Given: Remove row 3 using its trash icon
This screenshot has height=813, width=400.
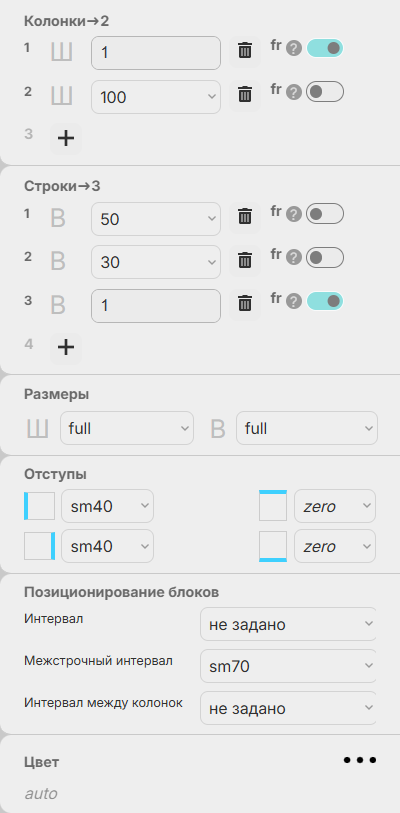Looking at the screenshot, I should (245, 303).
